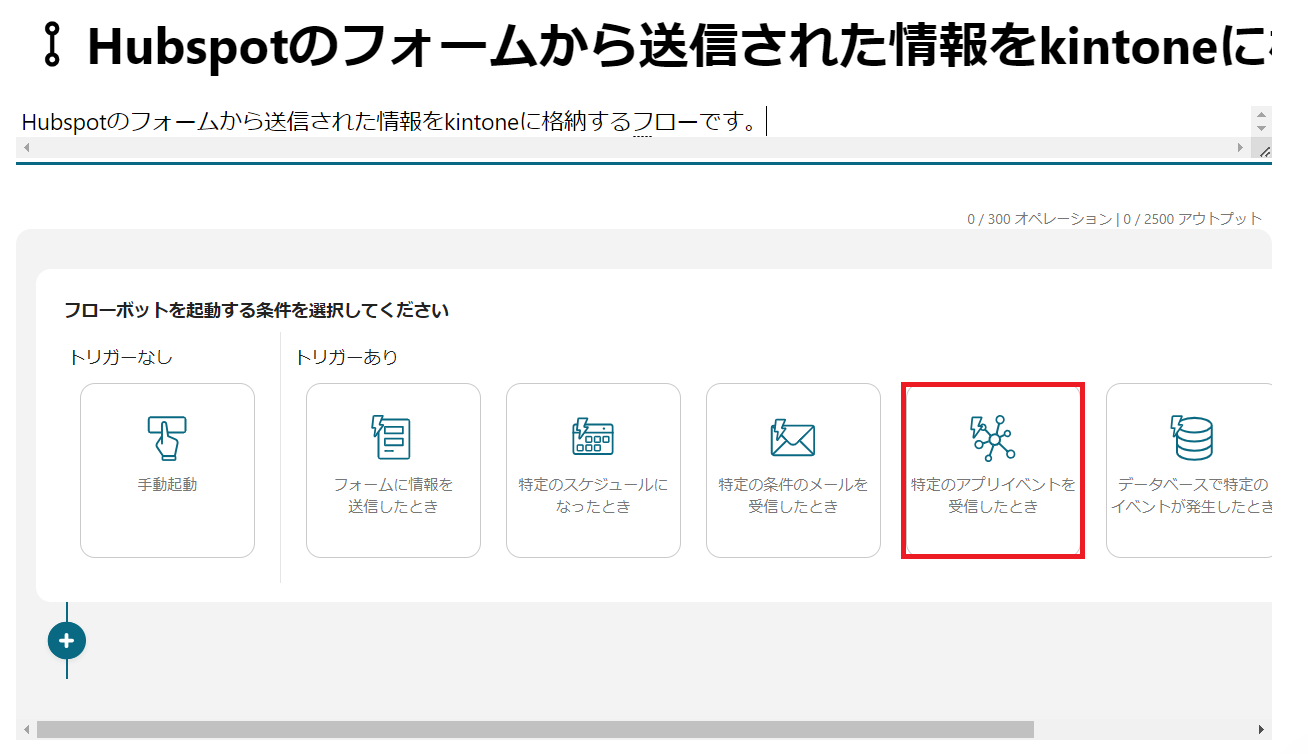Click the description field's right scroll arrow

point(1242,148)
